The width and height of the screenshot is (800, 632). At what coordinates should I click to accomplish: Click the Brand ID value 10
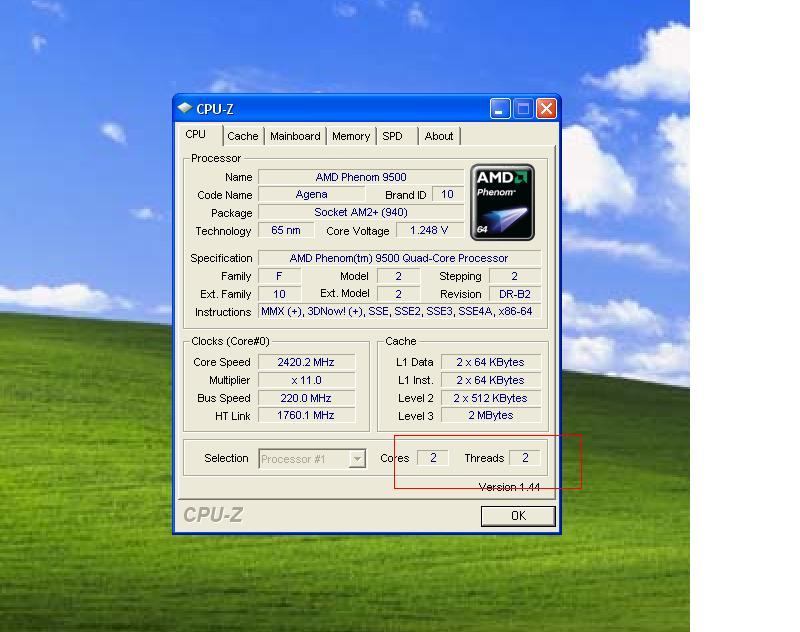point(447,194)
